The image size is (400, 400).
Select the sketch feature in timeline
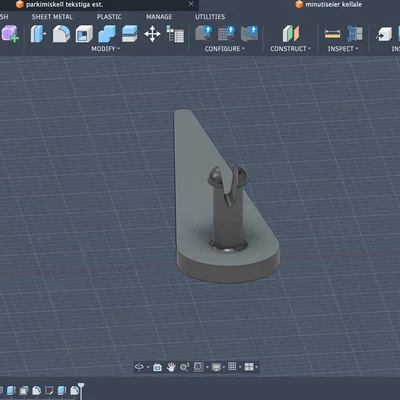pos(49,390)
